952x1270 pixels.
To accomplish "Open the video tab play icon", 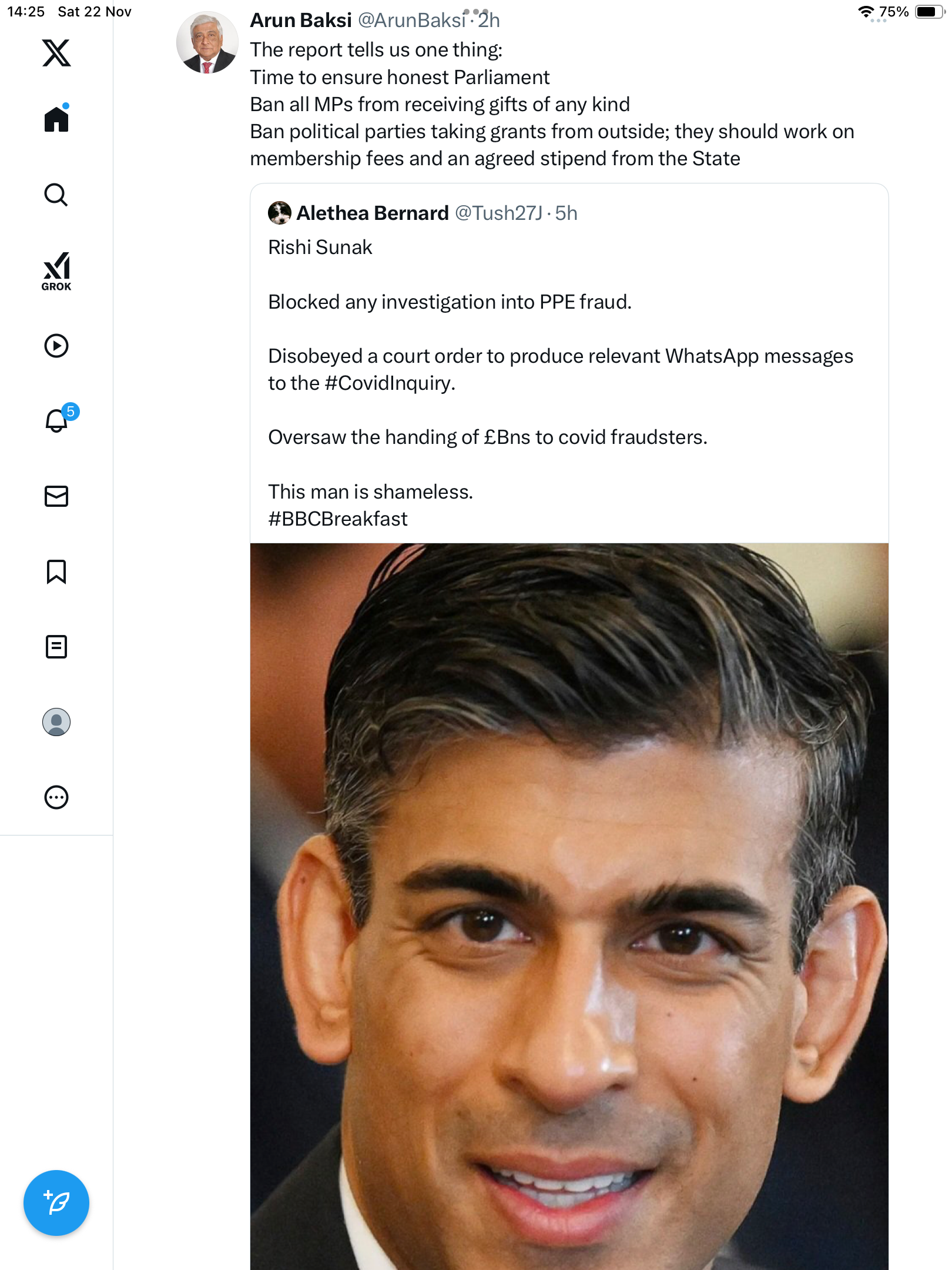I will pos(56,346).
